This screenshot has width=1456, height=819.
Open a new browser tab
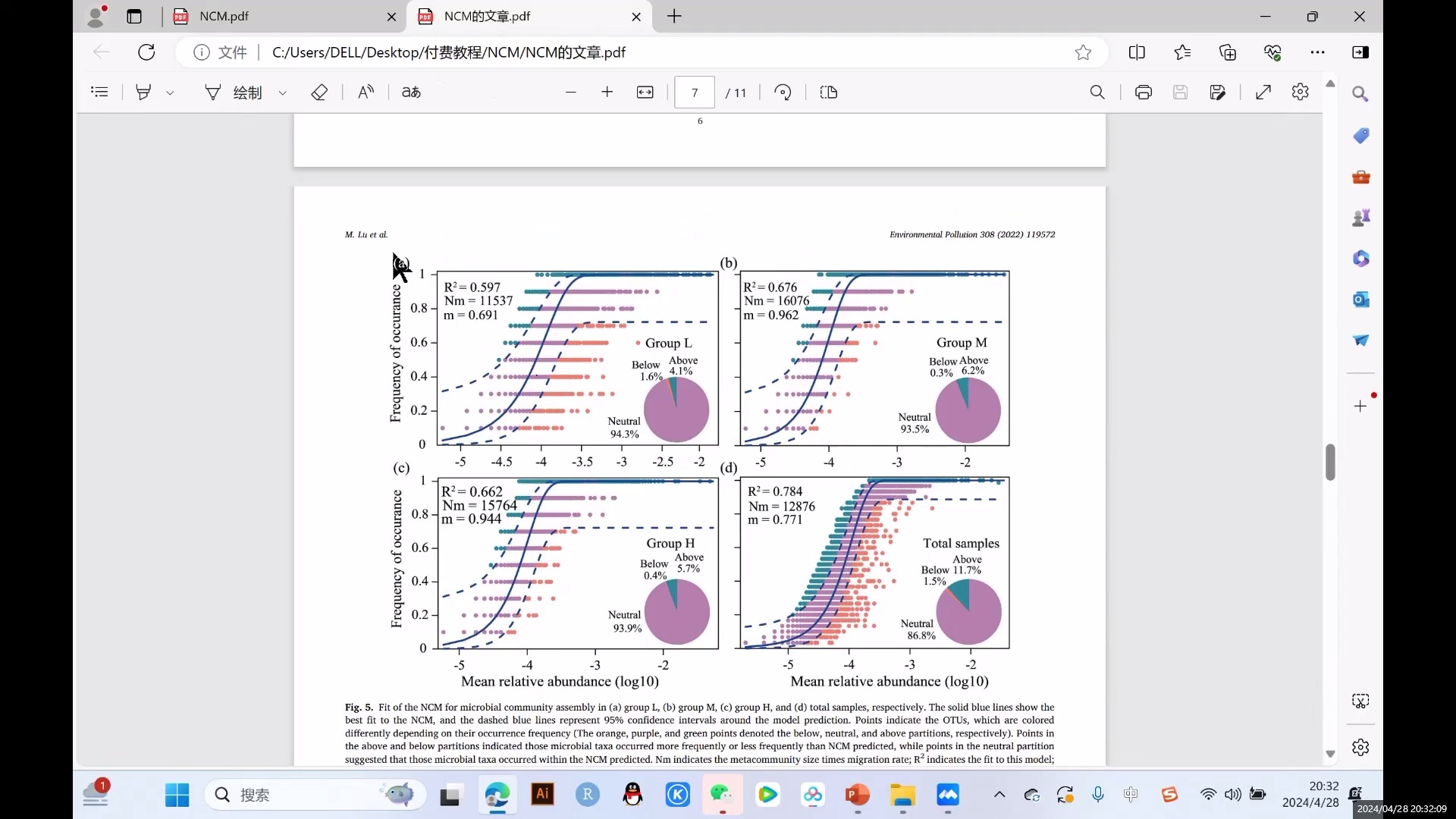click(674, 17)
